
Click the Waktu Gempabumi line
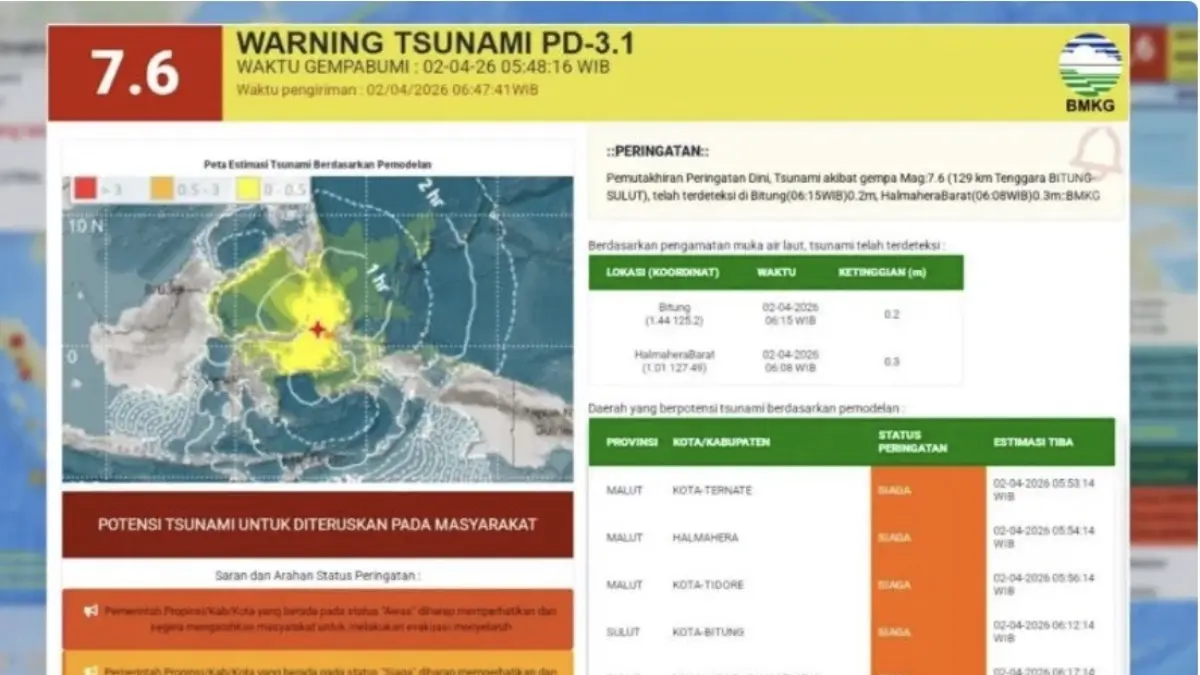(423, 68)
